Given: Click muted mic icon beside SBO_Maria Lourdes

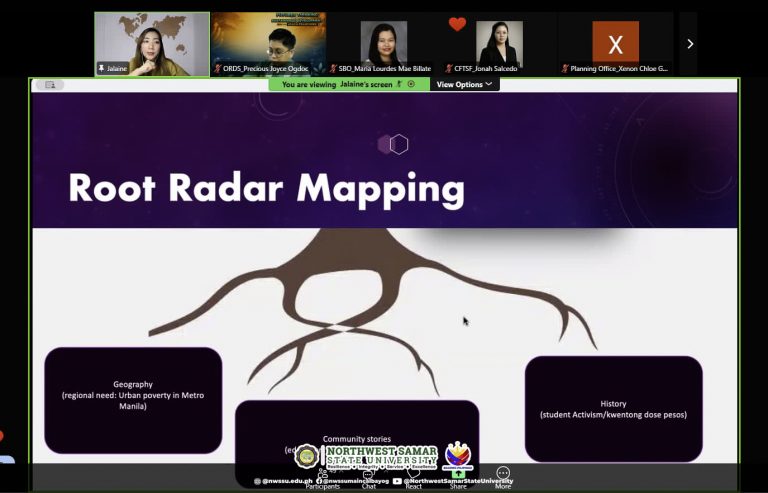Looking at the screenshot, I should click(x=334, y=69).
